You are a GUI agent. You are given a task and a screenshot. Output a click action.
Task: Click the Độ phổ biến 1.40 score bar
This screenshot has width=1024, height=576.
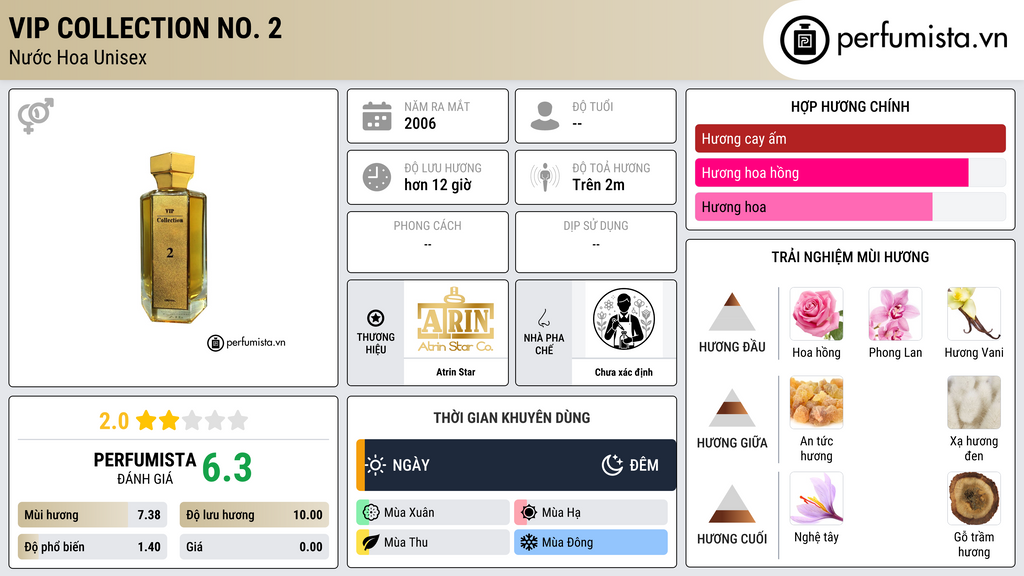pyautogui.click(x=92, y=547)
